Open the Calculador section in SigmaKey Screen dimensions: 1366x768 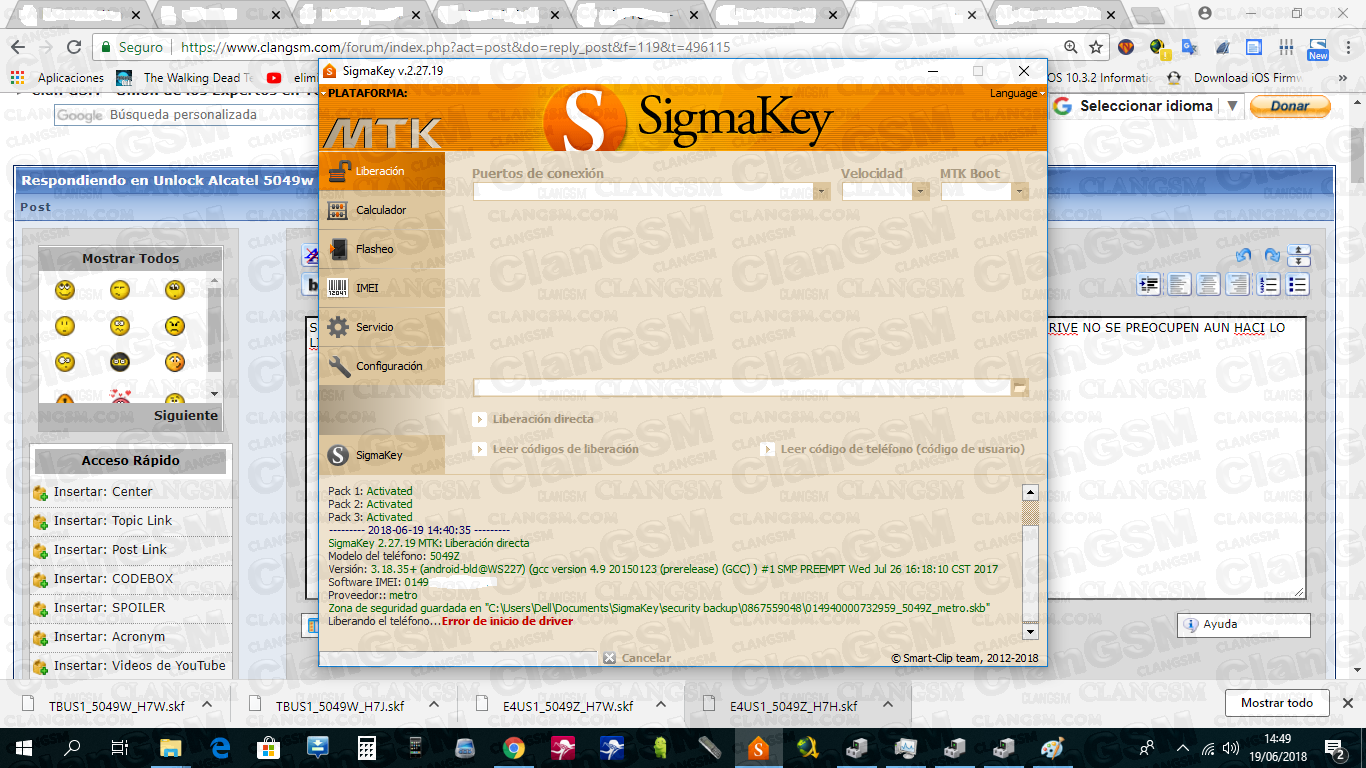382,210
